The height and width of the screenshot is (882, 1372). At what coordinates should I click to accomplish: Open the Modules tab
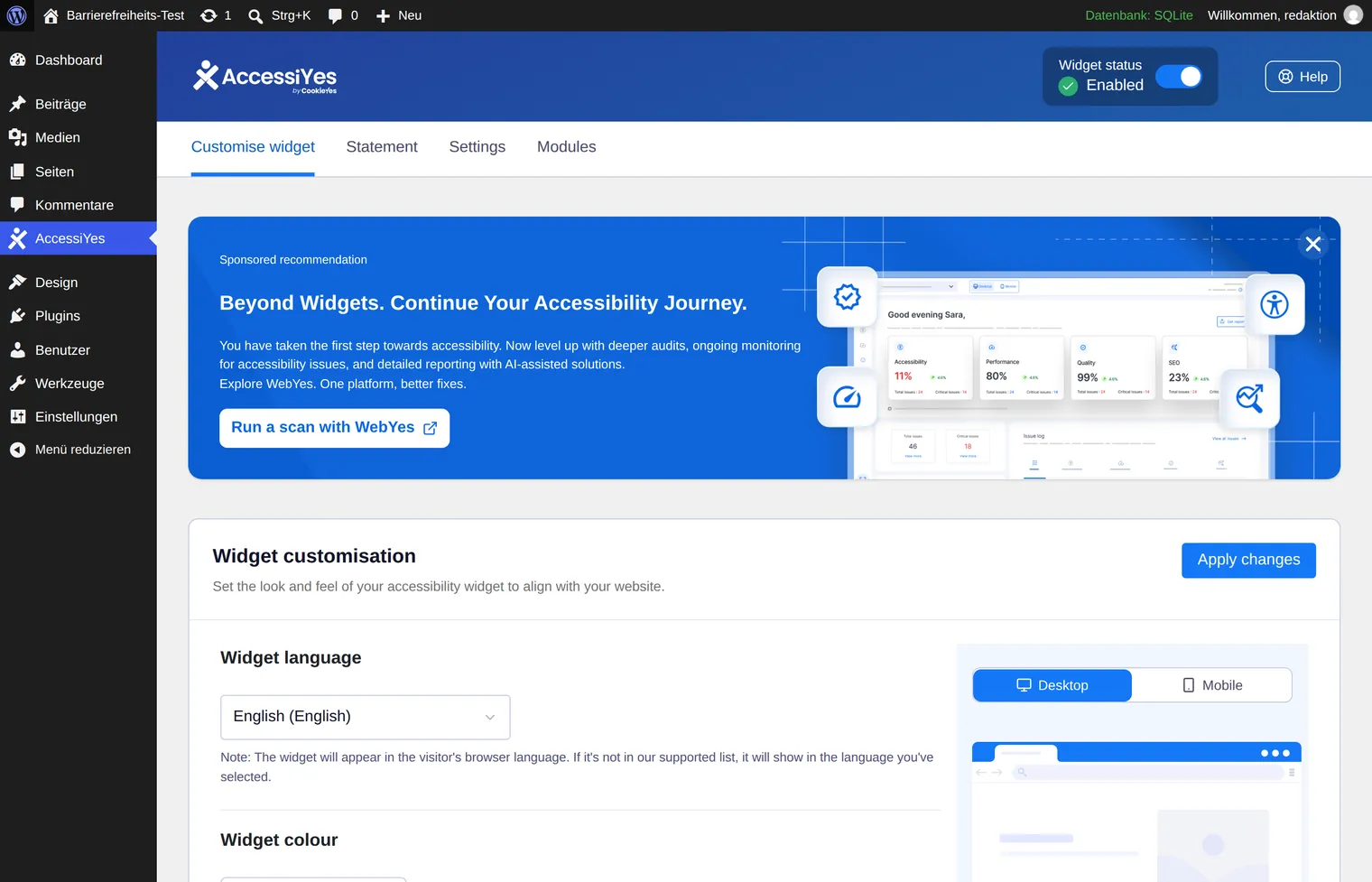pyautogui.click(x=567, y=147)
